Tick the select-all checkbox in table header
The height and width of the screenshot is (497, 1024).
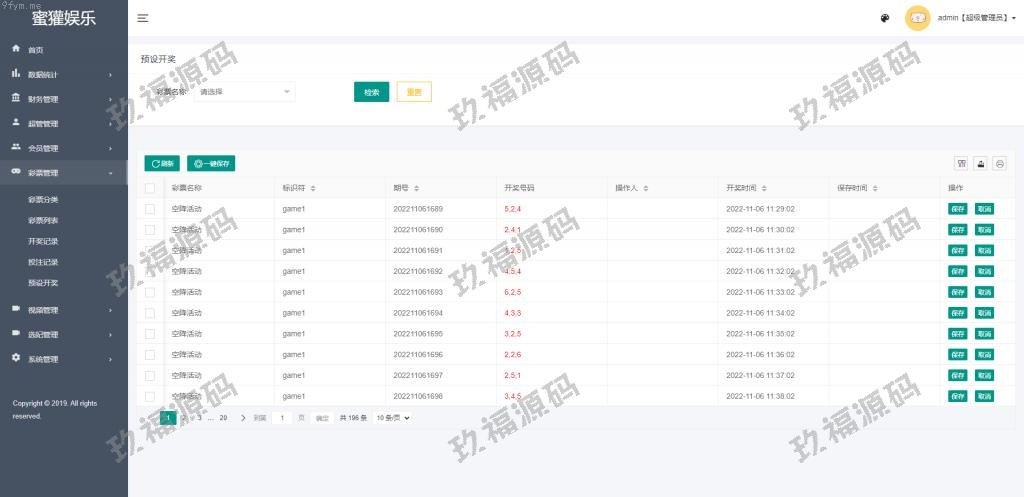coord(150,188)
